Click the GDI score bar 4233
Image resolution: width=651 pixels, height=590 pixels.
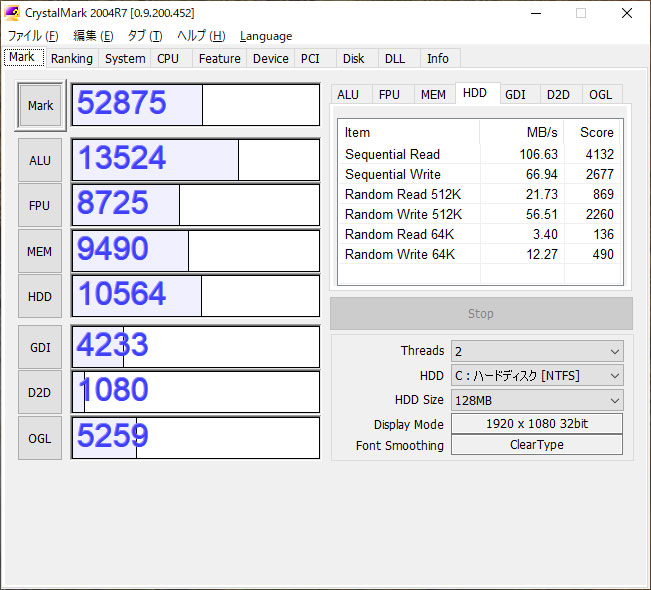click(196, 347)
